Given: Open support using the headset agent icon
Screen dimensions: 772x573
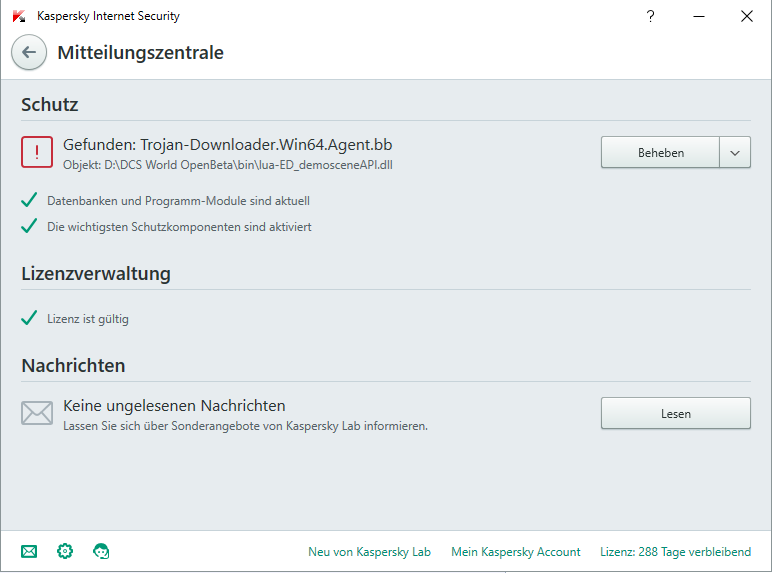Looking at the screenshot, I should pos(101,551).
